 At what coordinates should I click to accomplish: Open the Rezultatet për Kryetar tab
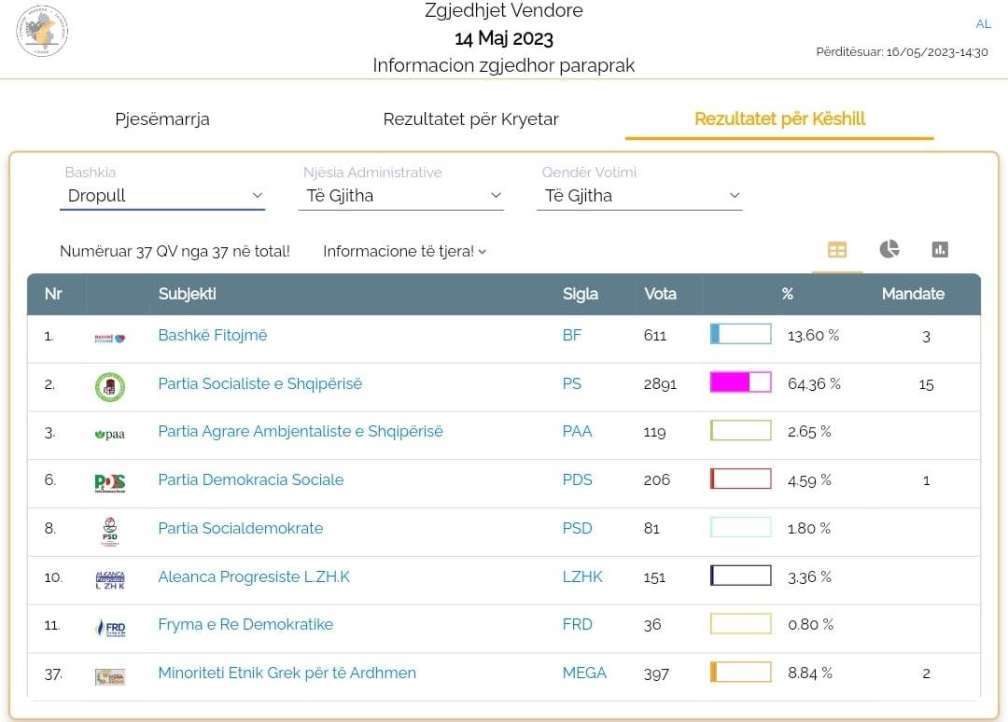tap(471, 120)
